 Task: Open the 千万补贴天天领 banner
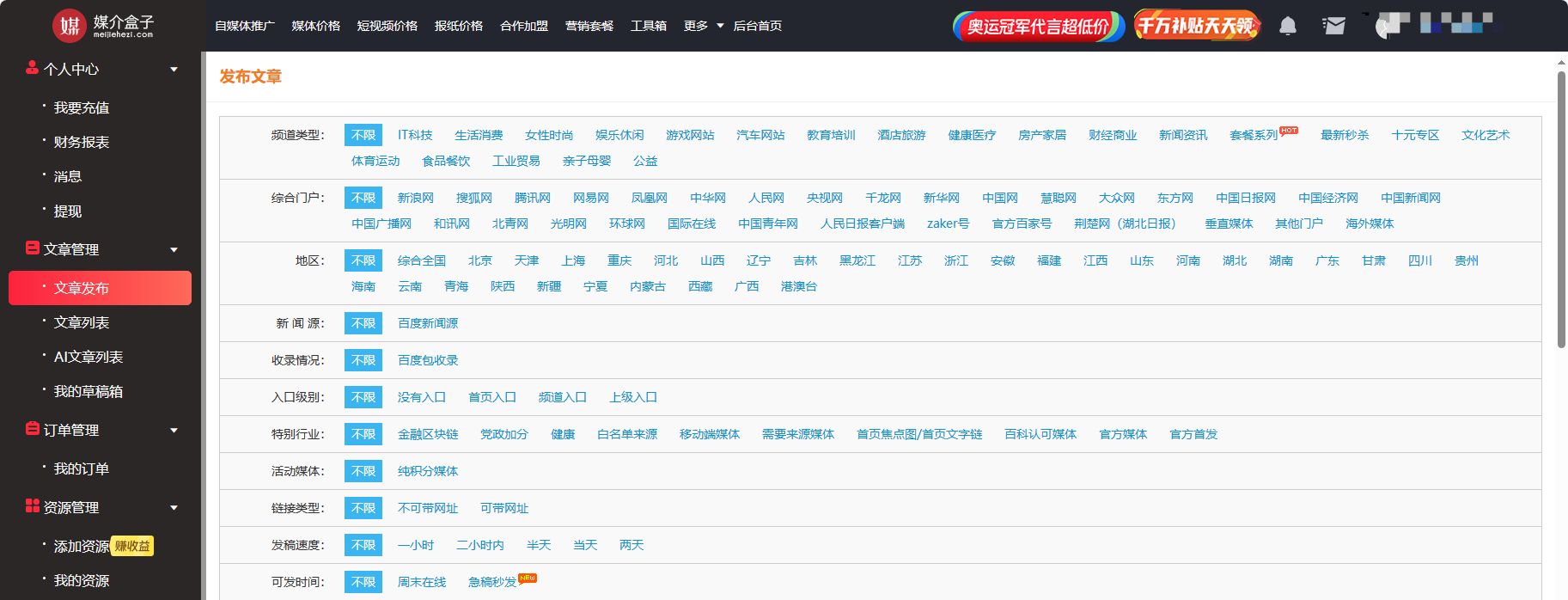point(1197,26)
